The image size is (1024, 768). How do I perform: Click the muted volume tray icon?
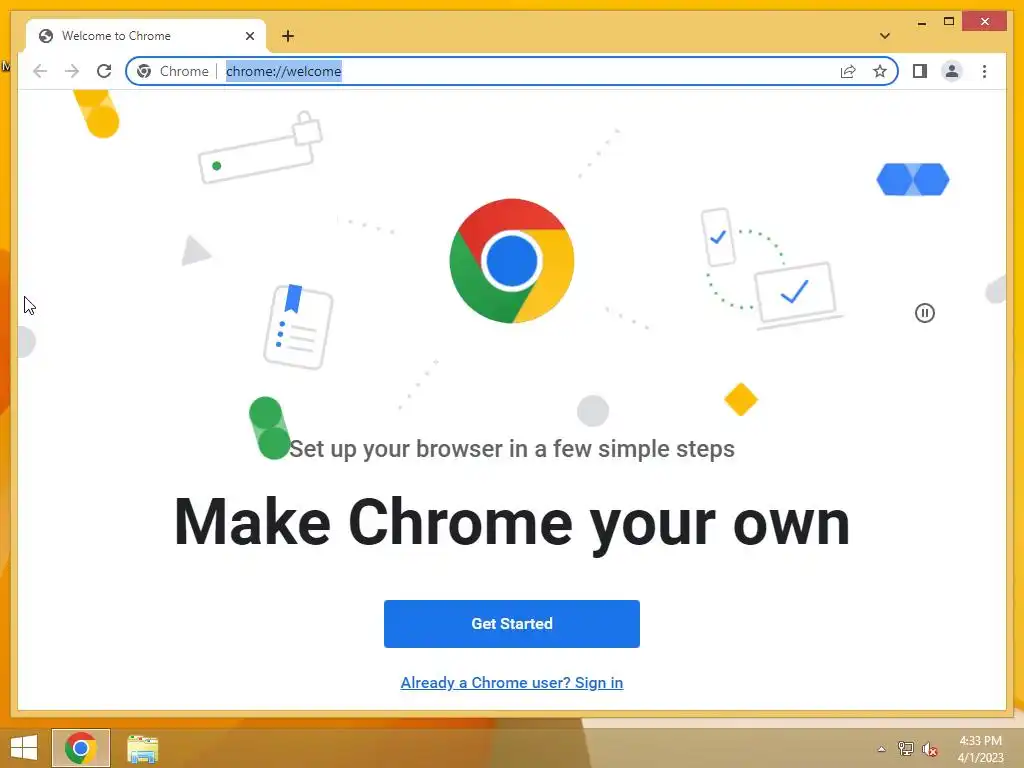pos(929,749)
